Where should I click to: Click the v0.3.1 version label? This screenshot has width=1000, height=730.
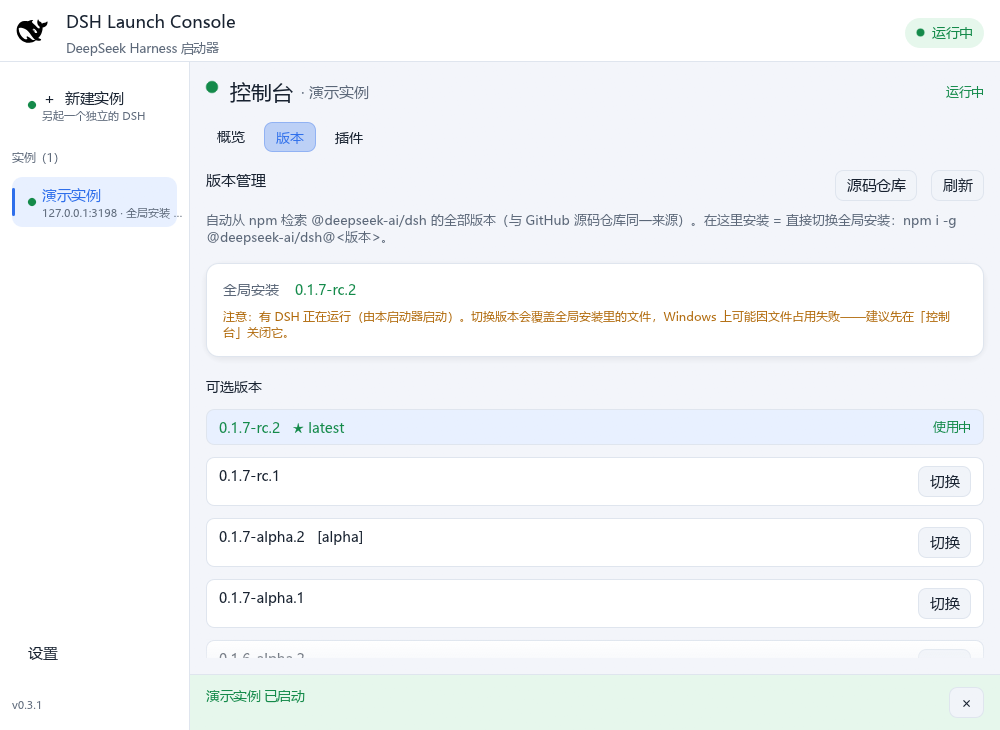[x=27, y=705]
